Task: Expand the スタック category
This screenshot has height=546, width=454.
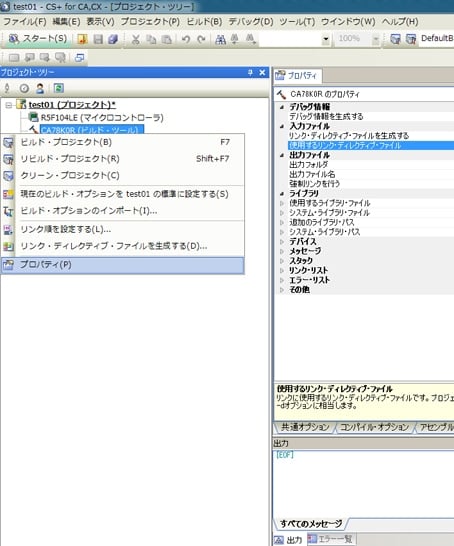Action: (x=282, y=260)
